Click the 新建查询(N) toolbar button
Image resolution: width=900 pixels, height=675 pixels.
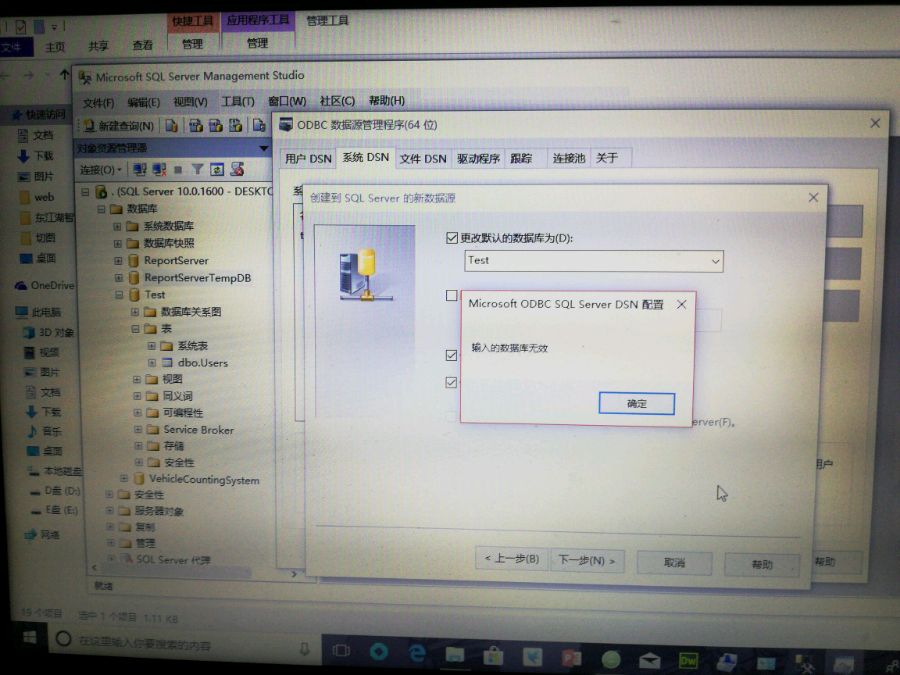[x=119, y=126]
